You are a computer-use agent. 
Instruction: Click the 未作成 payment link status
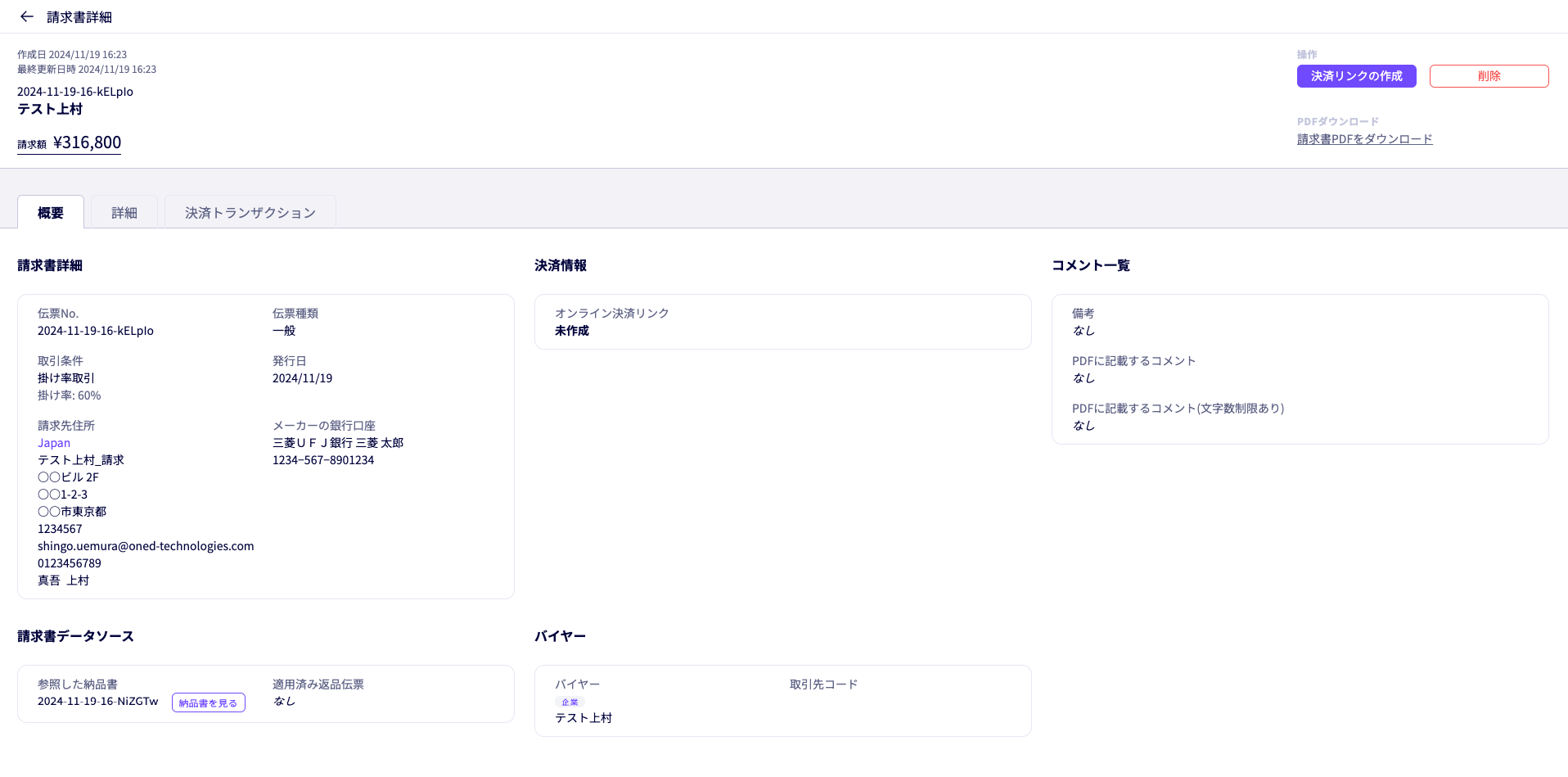[x=572, y=331]
